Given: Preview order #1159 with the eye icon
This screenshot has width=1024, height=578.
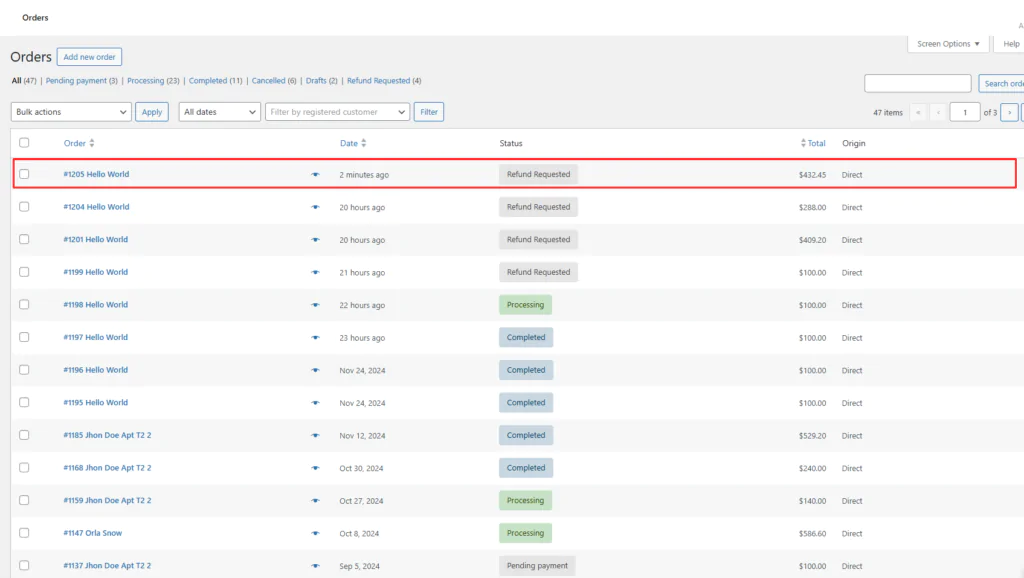Looking at the screenshot, I should 315,501.
